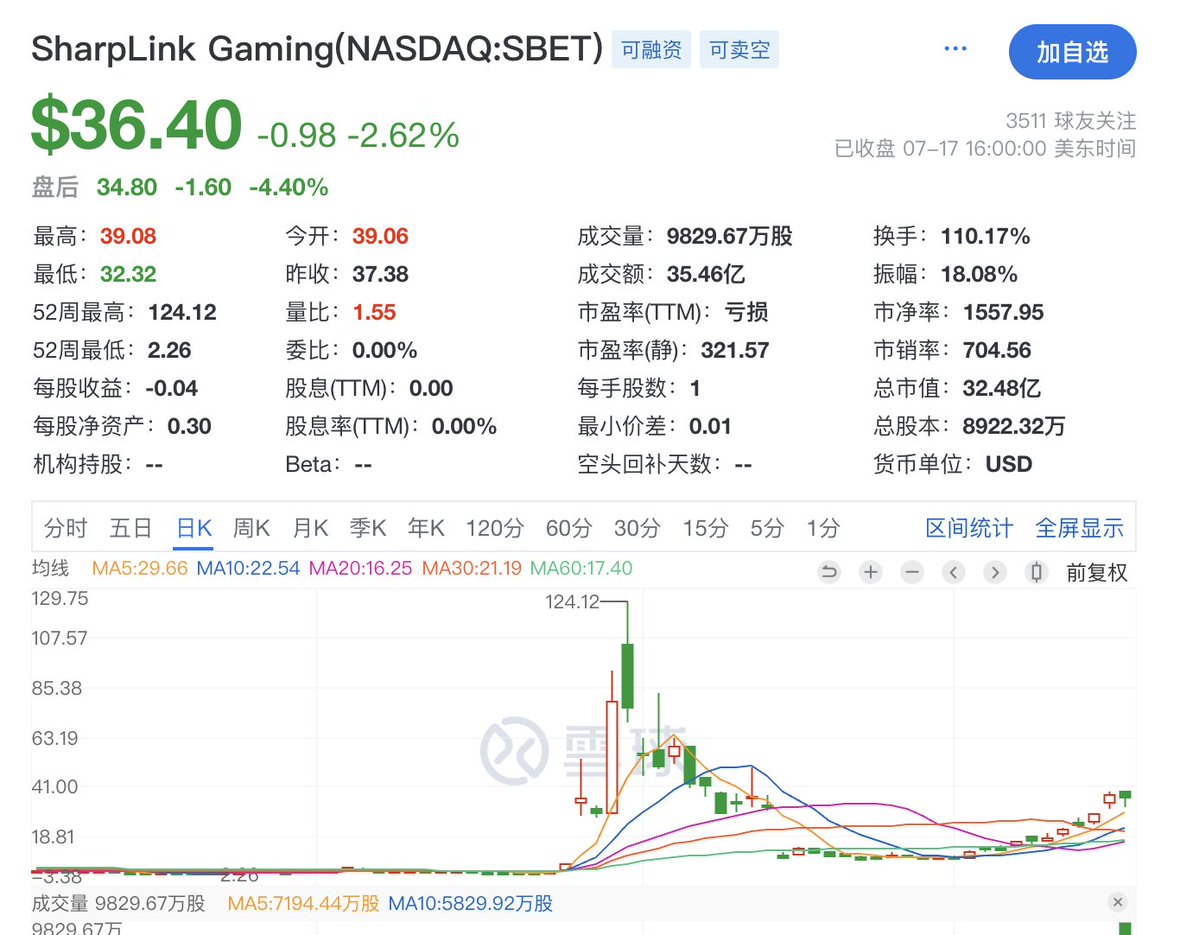
Task: Select the 季K chart tab
Action: click(368, 528)
